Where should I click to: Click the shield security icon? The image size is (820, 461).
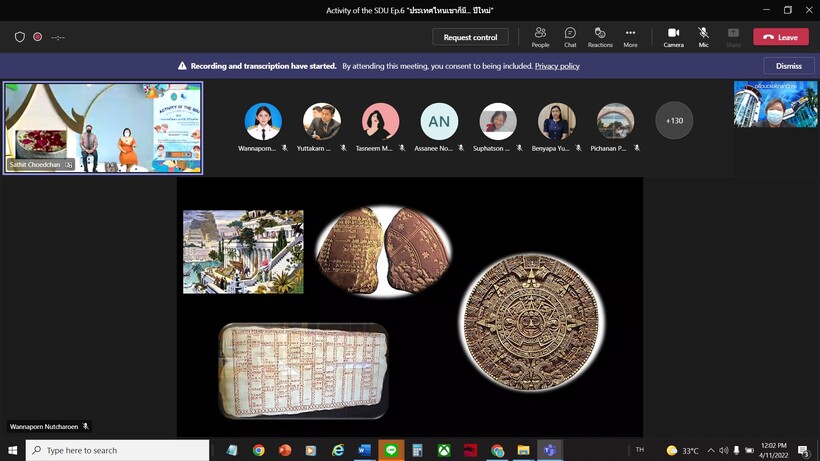click(20, 37)
